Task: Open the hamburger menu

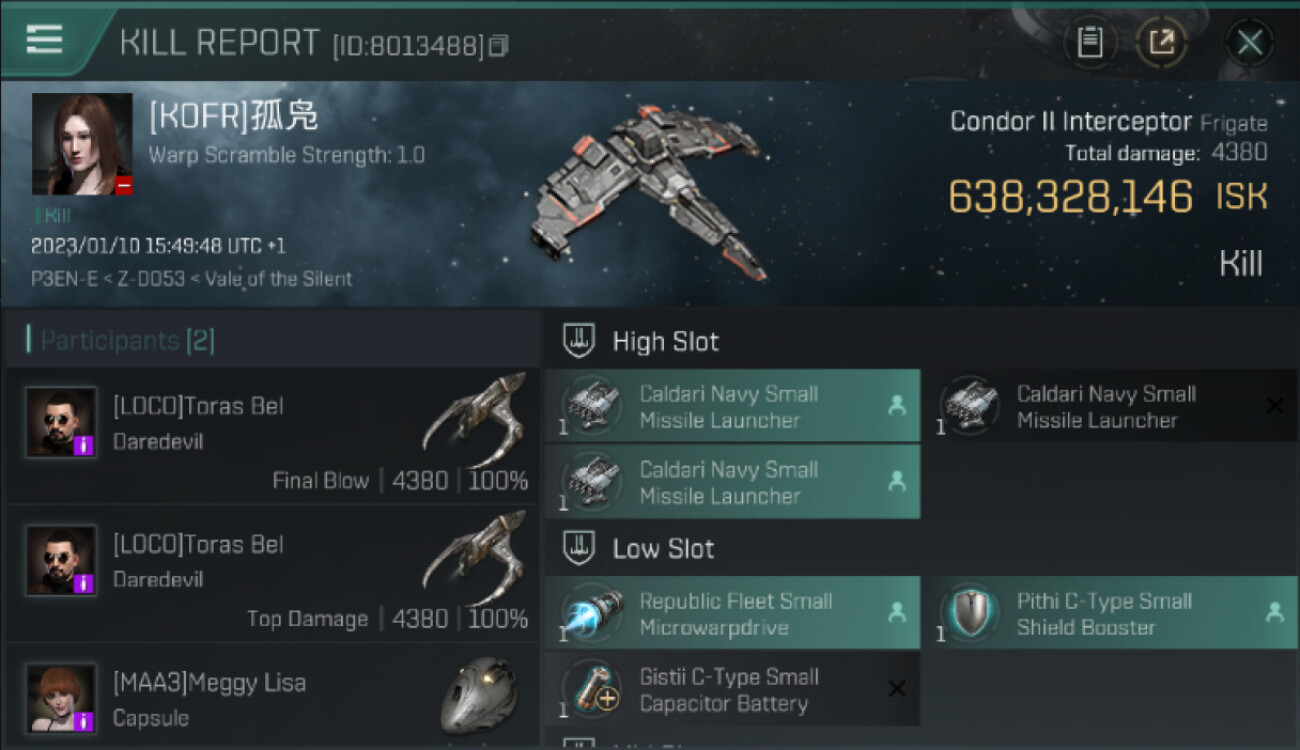Action: [x=45, y=40]
